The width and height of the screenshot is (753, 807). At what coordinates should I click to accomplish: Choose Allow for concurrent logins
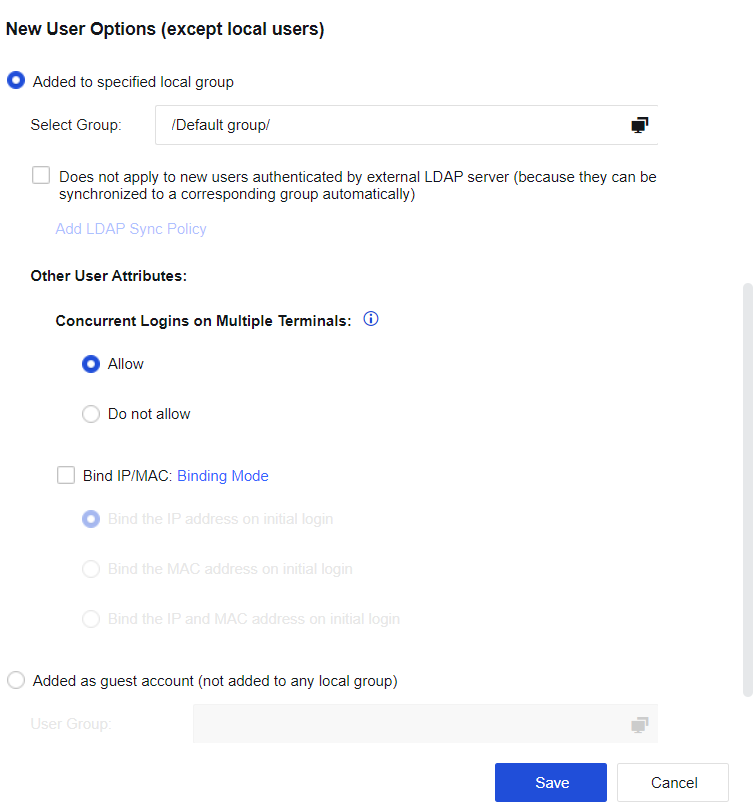tap(91, 364)
